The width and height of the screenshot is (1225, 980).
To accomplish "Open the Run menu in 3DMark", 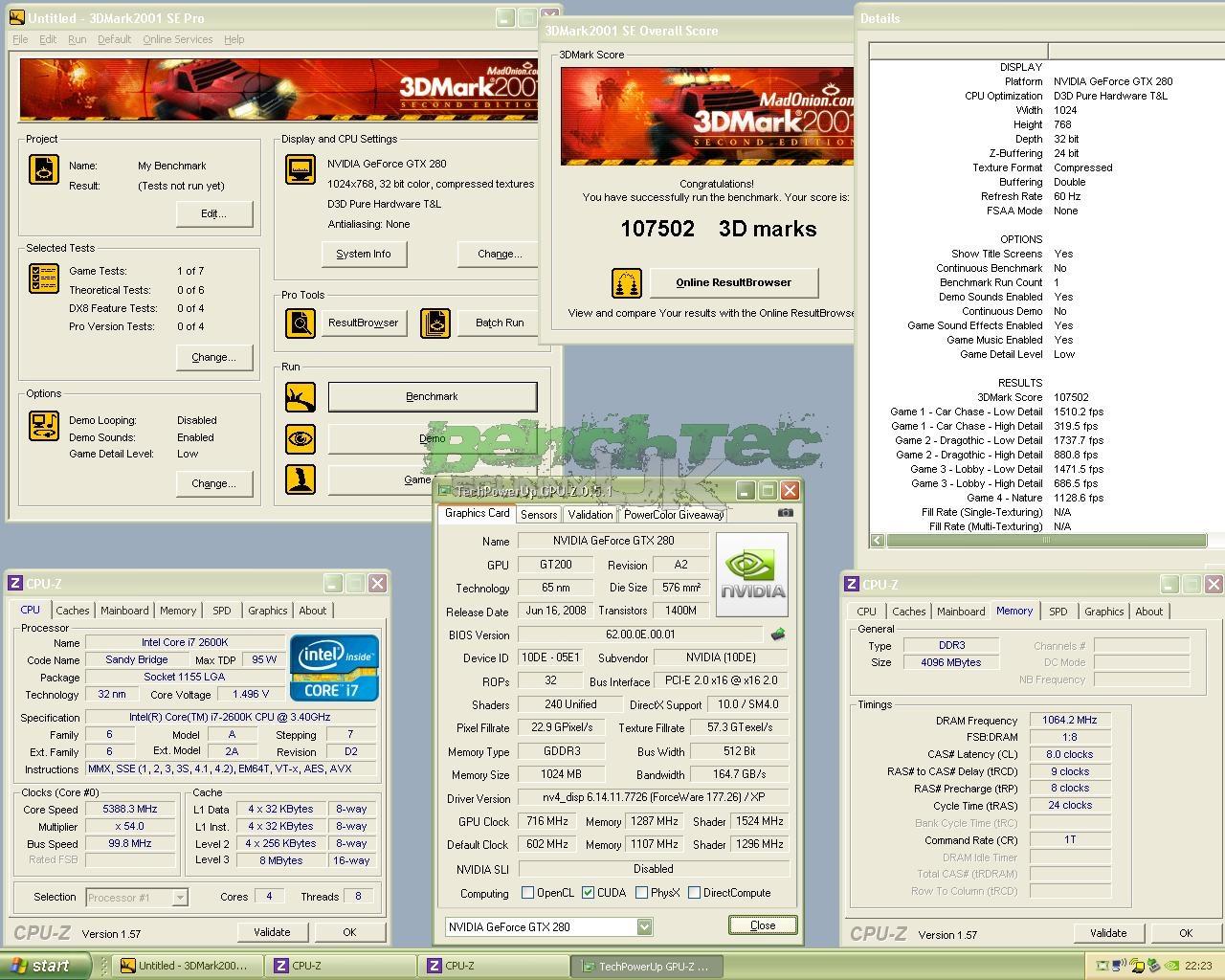I will pos(77,39).
